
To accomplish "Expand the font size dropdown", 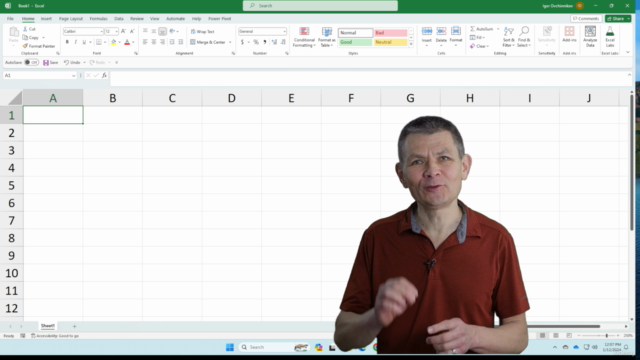I will 116,31.
